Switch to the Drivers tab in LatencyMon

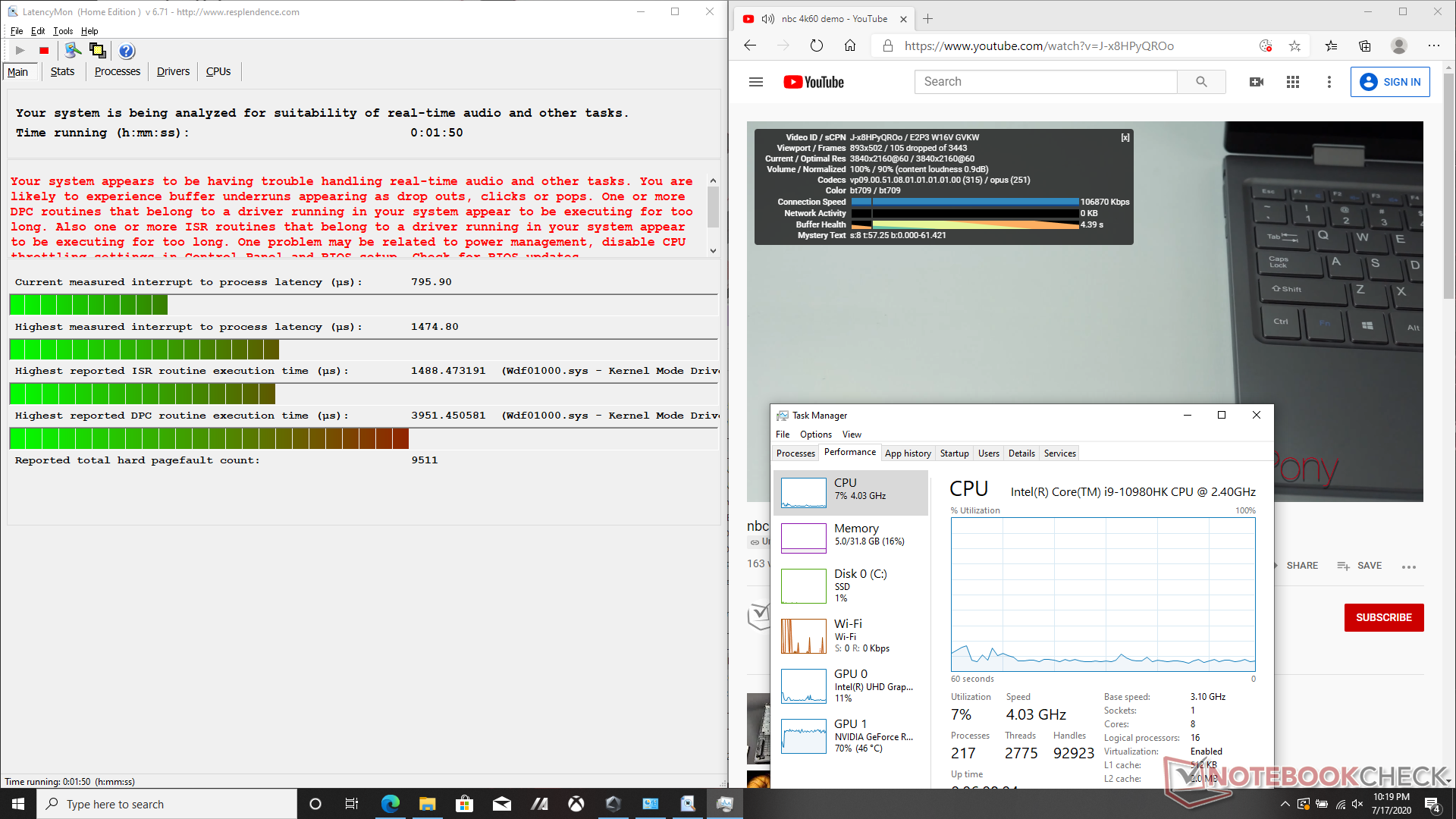coord(173,71)
